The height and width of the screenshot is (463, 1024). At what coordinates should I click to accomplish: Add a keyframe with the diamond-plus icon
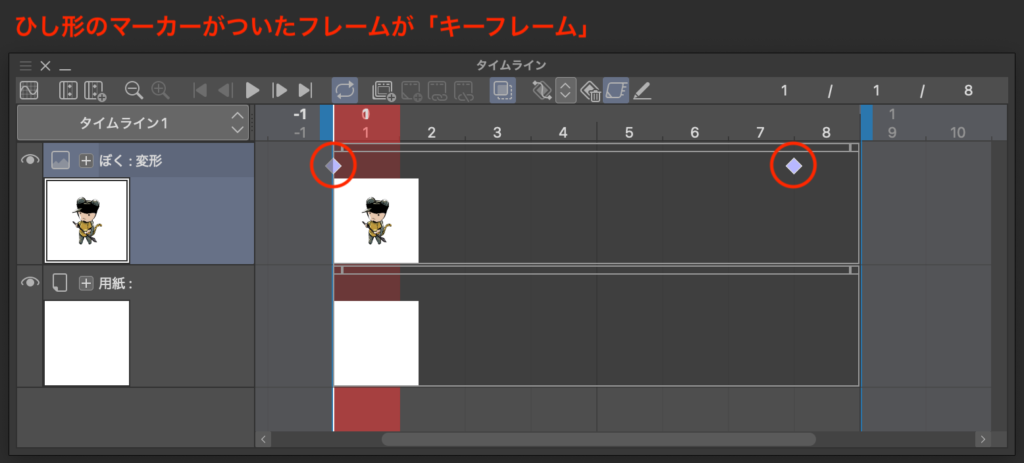541,90
